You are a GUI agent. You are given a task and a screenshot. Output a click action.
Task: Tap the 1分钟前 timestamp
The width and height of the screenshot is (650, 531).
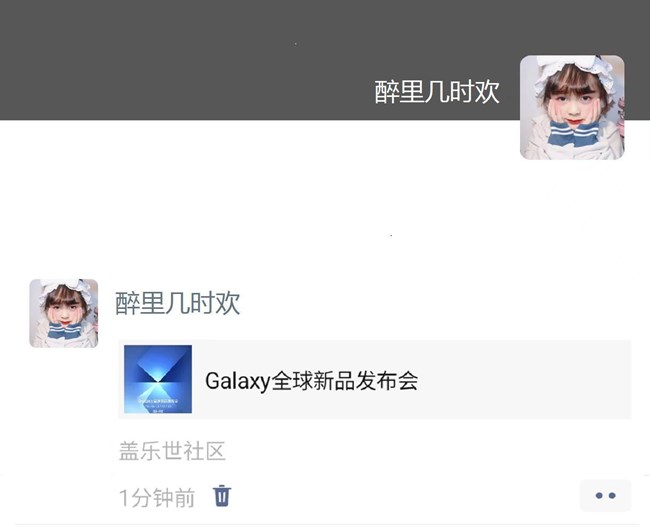click(157, 497)
